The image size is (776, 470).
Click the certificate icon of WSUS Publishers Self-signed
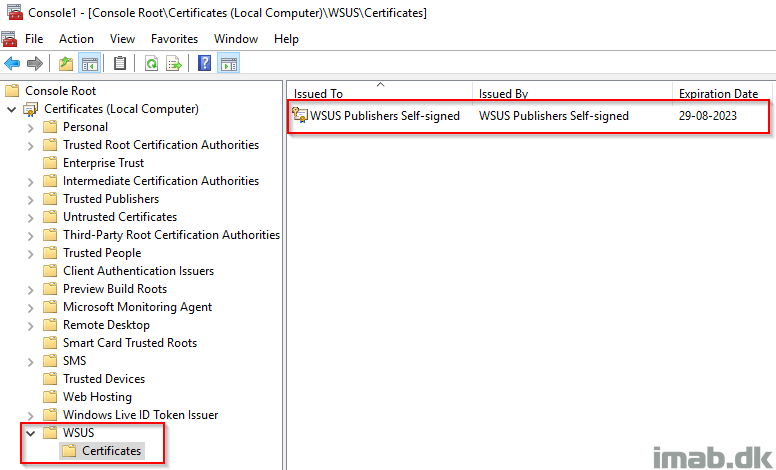tap(299, 115)
